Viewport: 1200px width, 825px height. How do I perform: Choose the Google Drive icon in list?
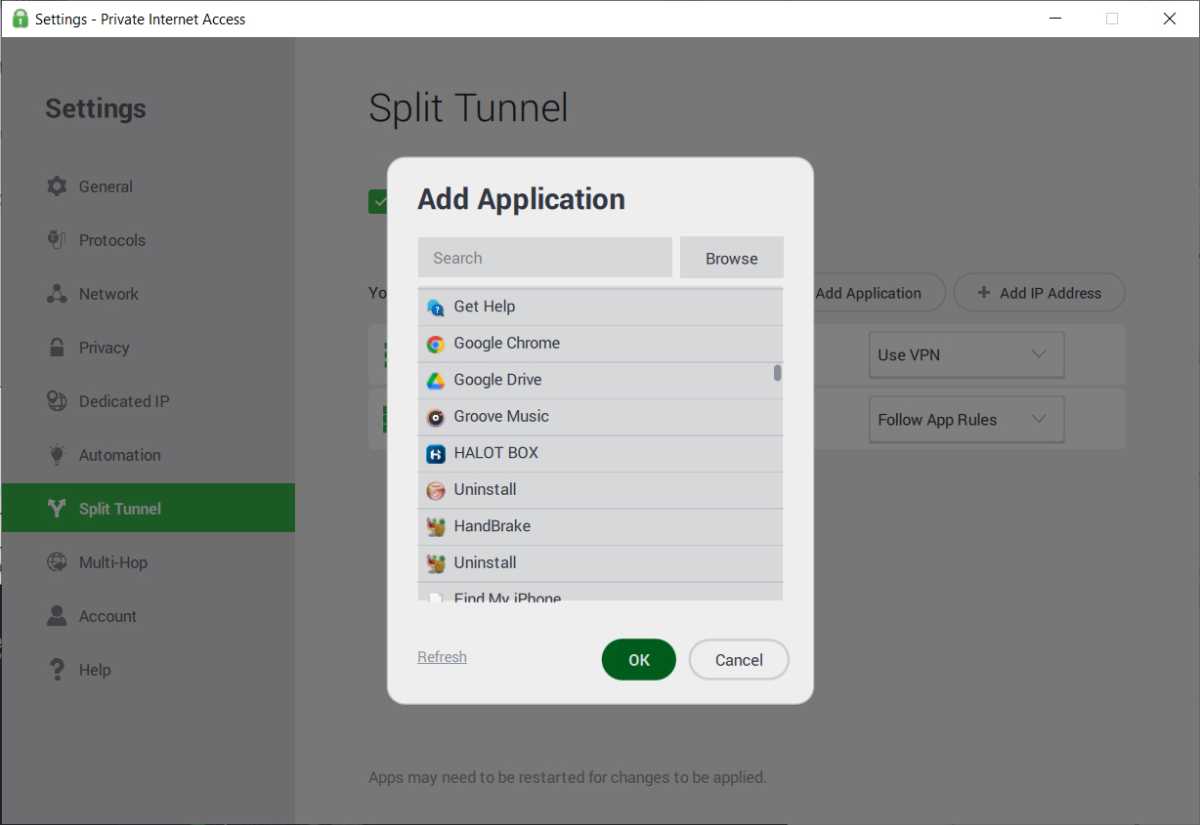[435, 380]
